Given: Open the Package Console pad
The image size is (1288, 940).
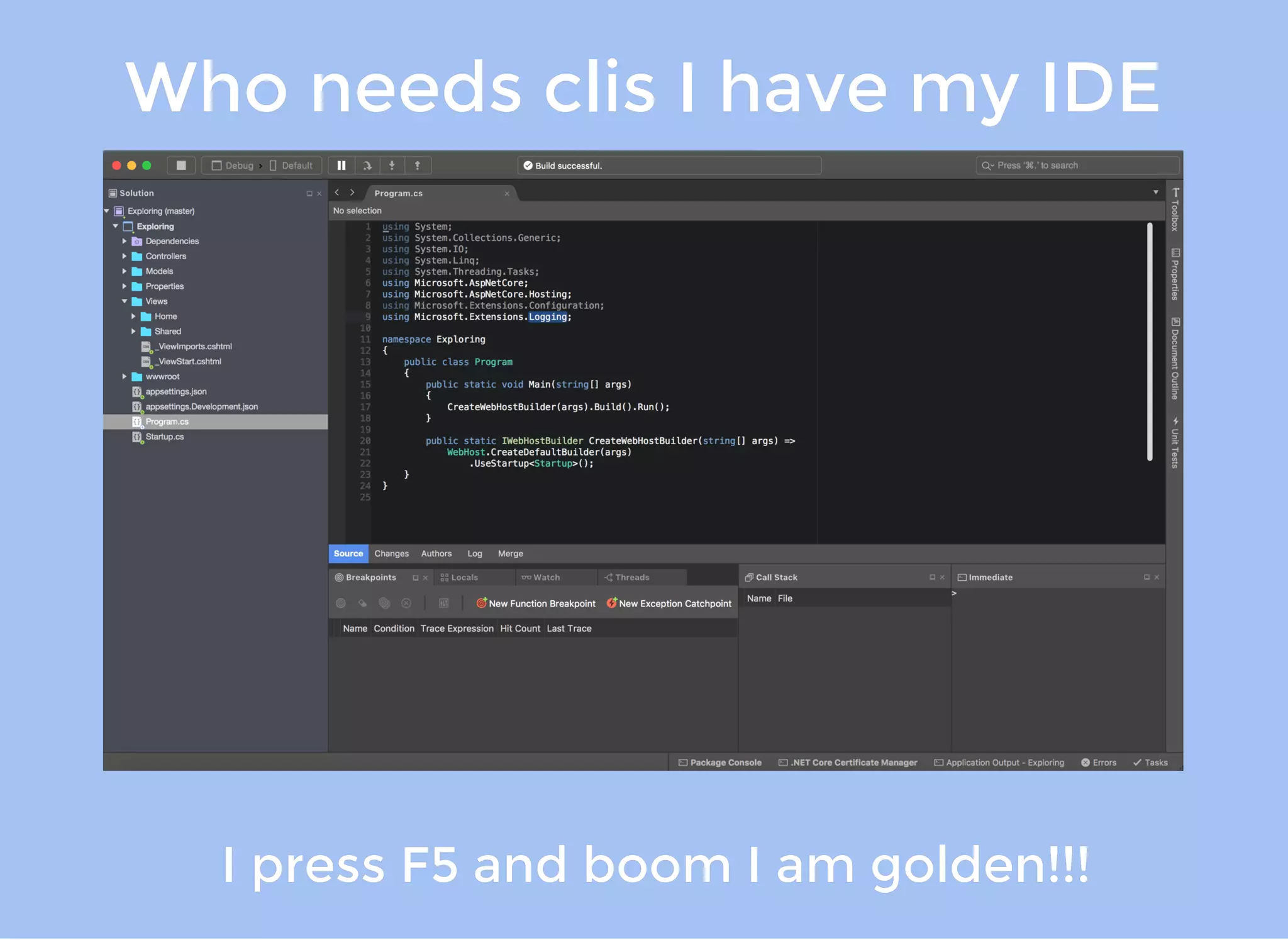Looking at the screenshot, I should [720, 763].
